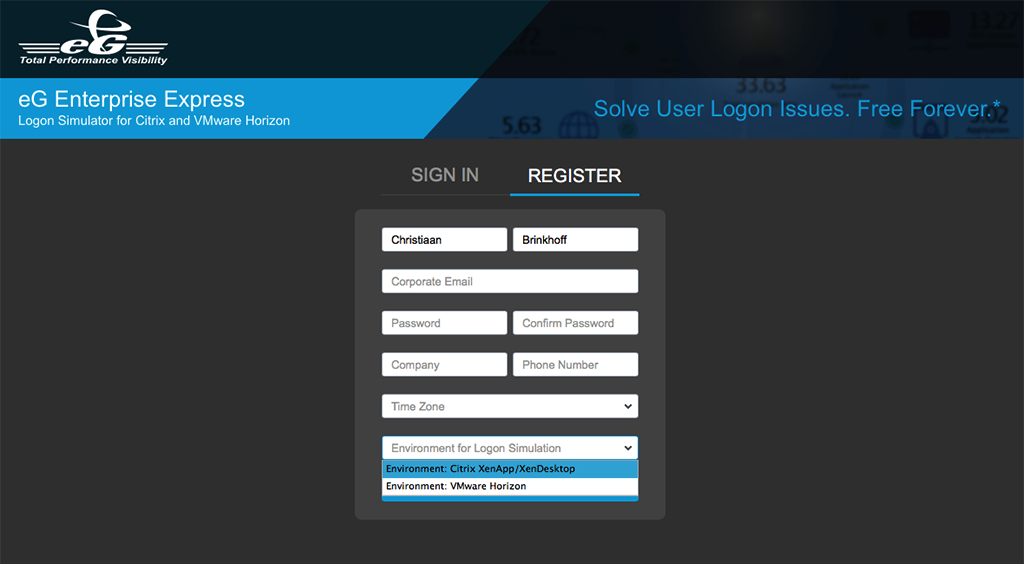Select the REGISTER tab
Image resolution: width=1024 pixels, height=564 pixels.
[x=574, y=176]
